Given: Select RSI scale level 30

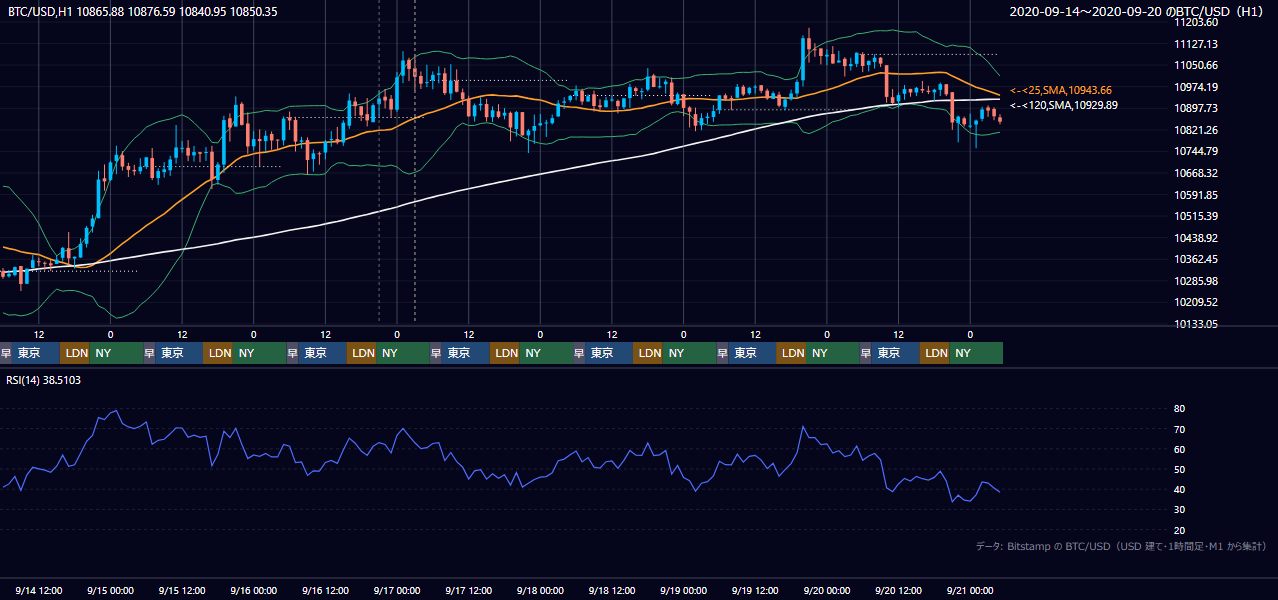Looking at the screenshot, I should 1180,510.
